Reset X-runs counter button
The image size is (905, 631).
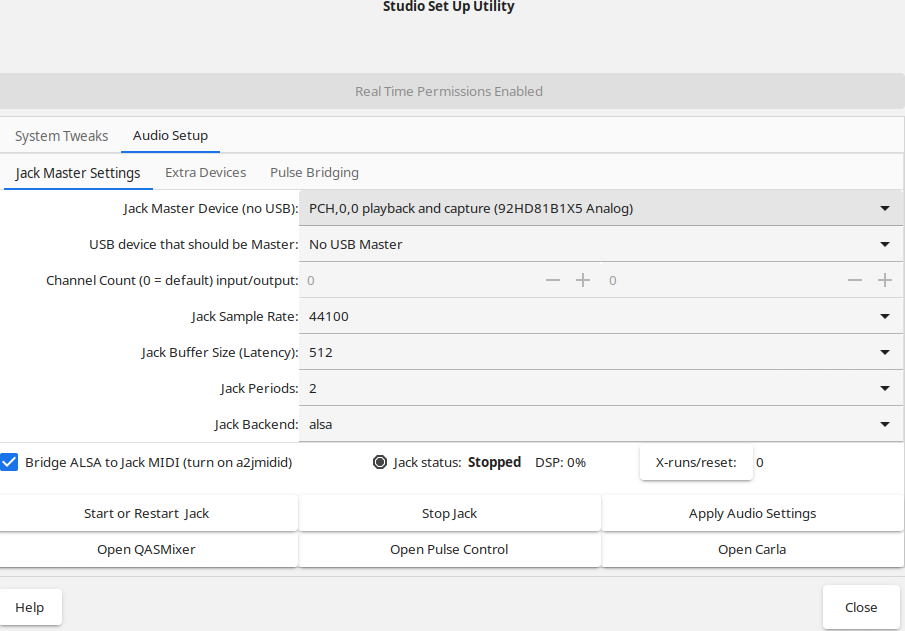(x=696, y=462)
